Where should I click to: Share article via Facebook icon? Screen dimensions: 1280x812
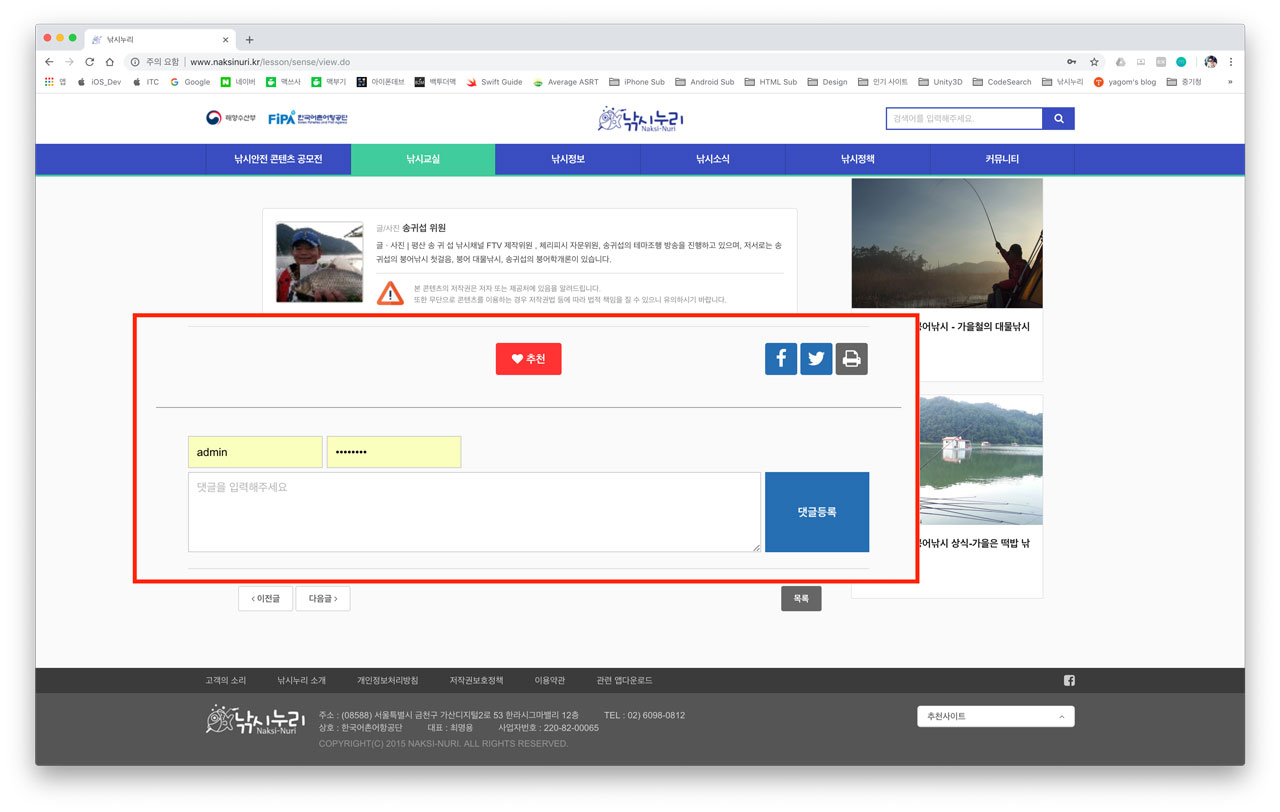(781, 359)
